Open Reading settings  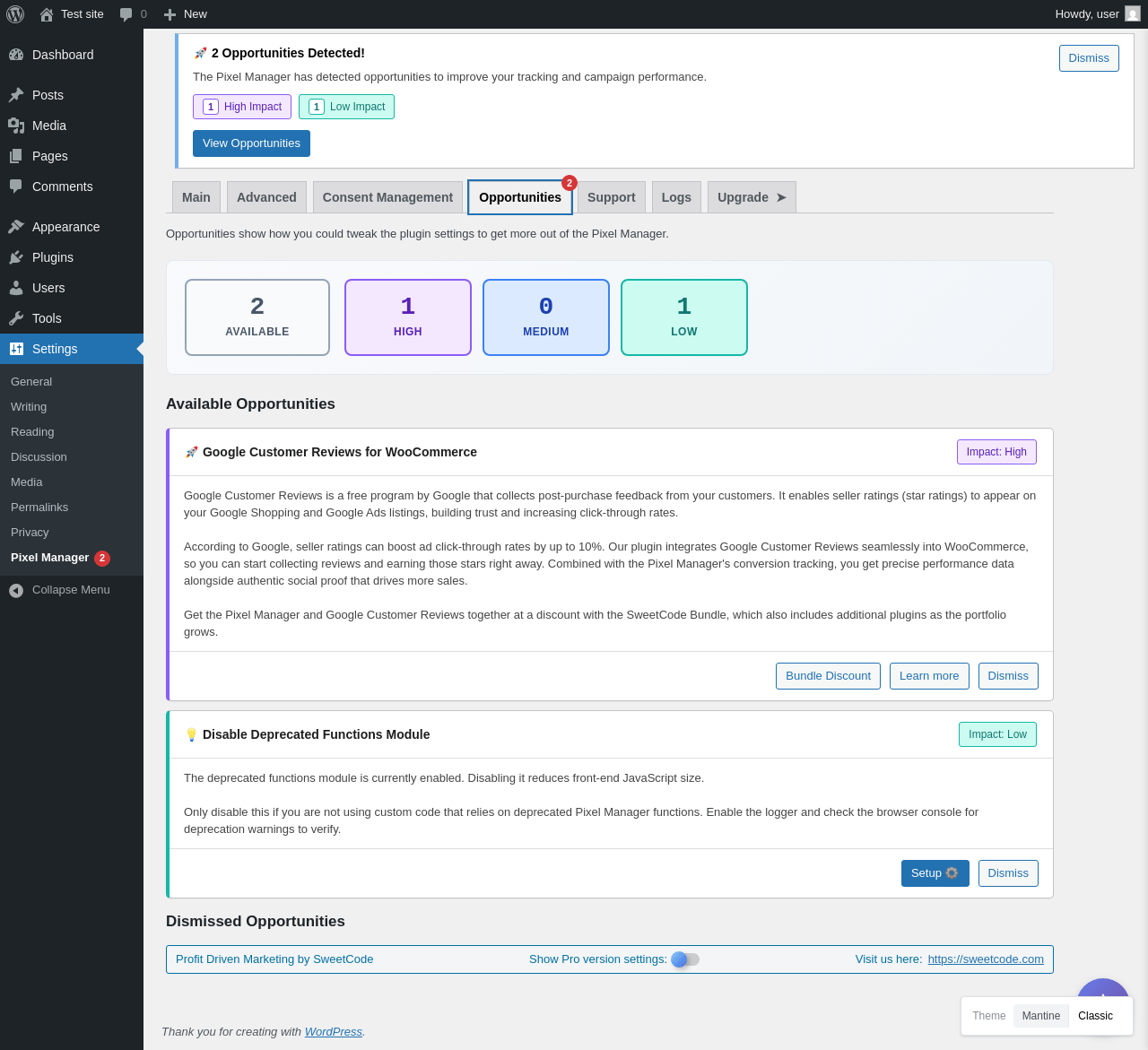32,432
